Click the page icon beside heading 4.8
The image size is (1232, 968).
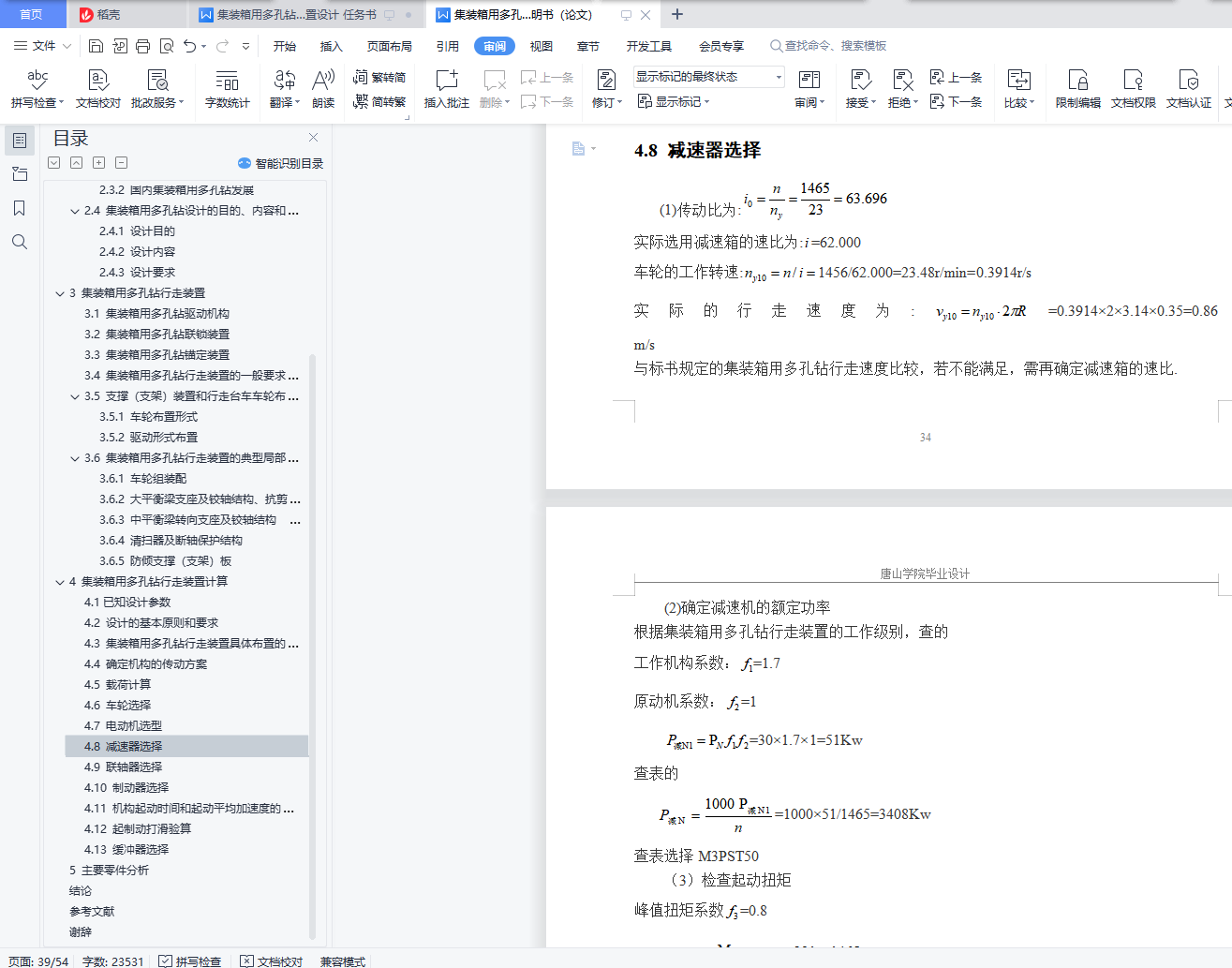point(578,149)
